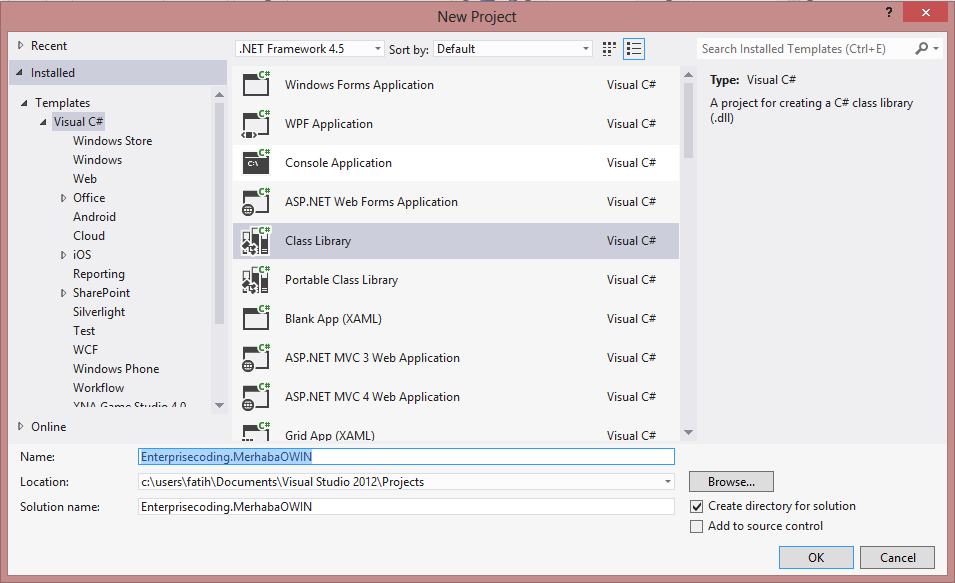This screenshot has height=583, width=955.
Task: Expand the Online section
Action: point(20,426)
